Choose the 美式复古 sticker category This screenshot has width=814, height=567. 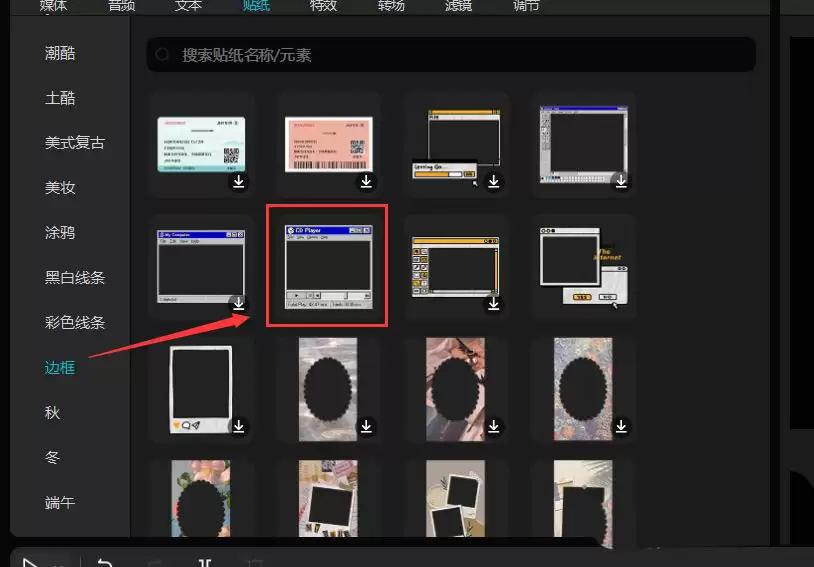pos(74,143)
